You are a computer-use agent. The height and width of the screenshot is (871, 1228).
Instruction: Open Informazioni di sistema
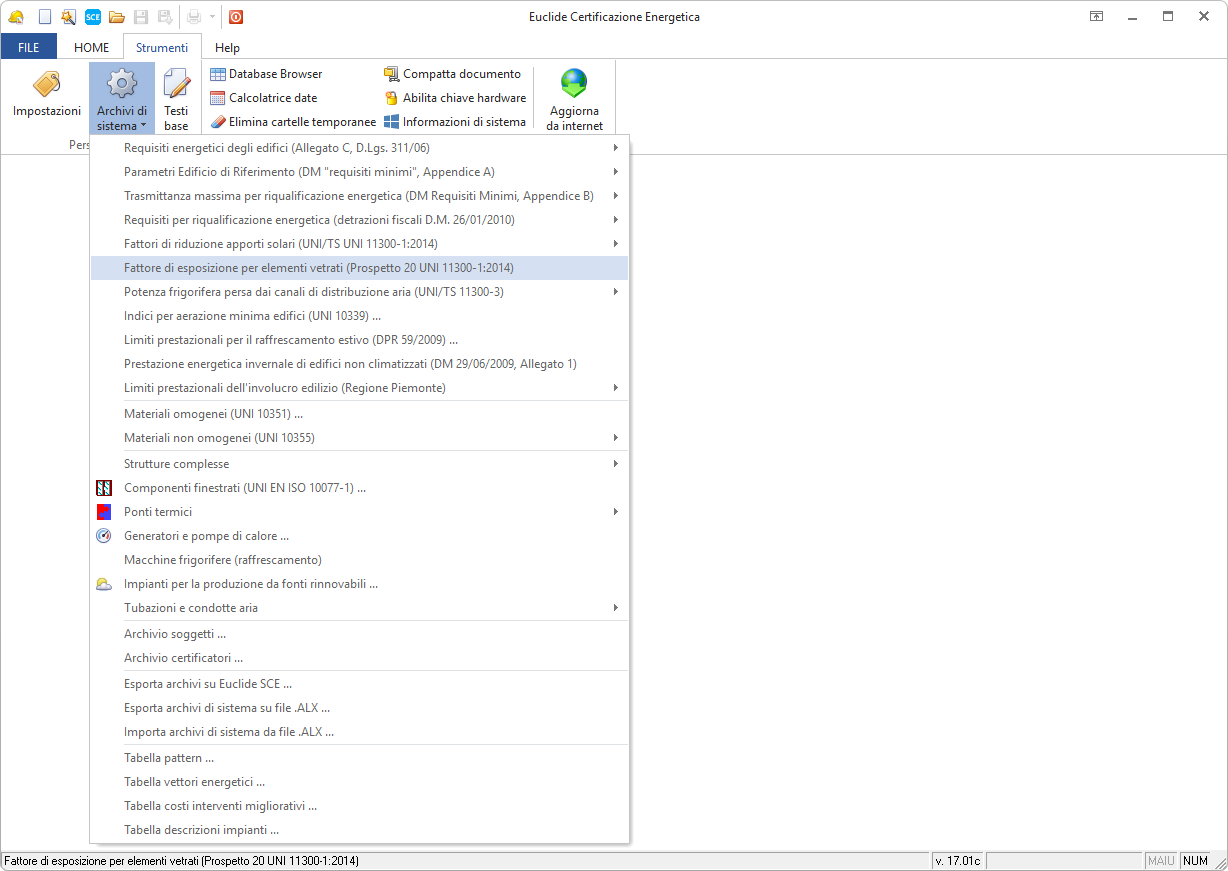pos(455,122)
